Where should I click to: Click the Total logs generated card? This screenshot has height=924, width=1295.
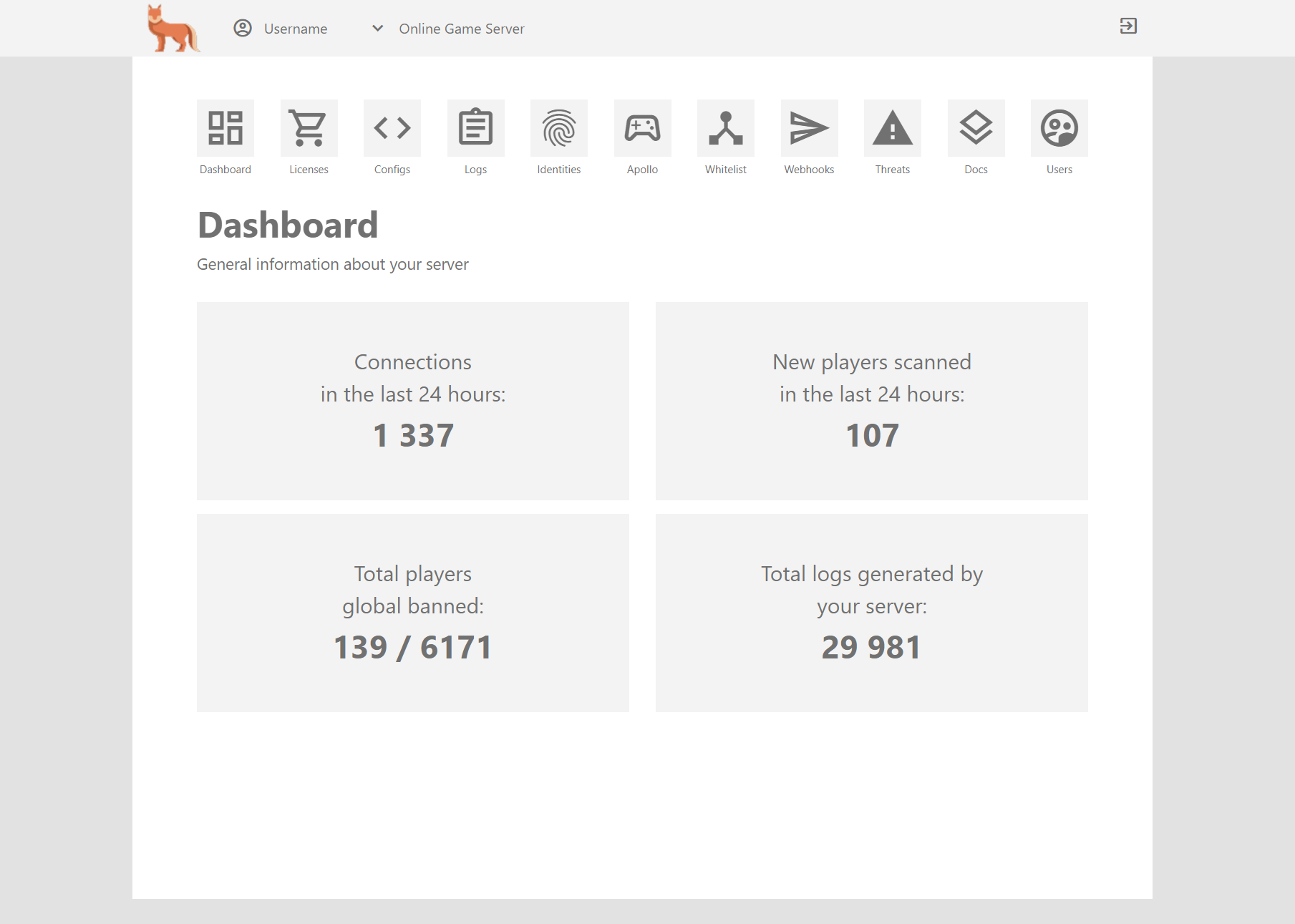(x=871, y=613)
